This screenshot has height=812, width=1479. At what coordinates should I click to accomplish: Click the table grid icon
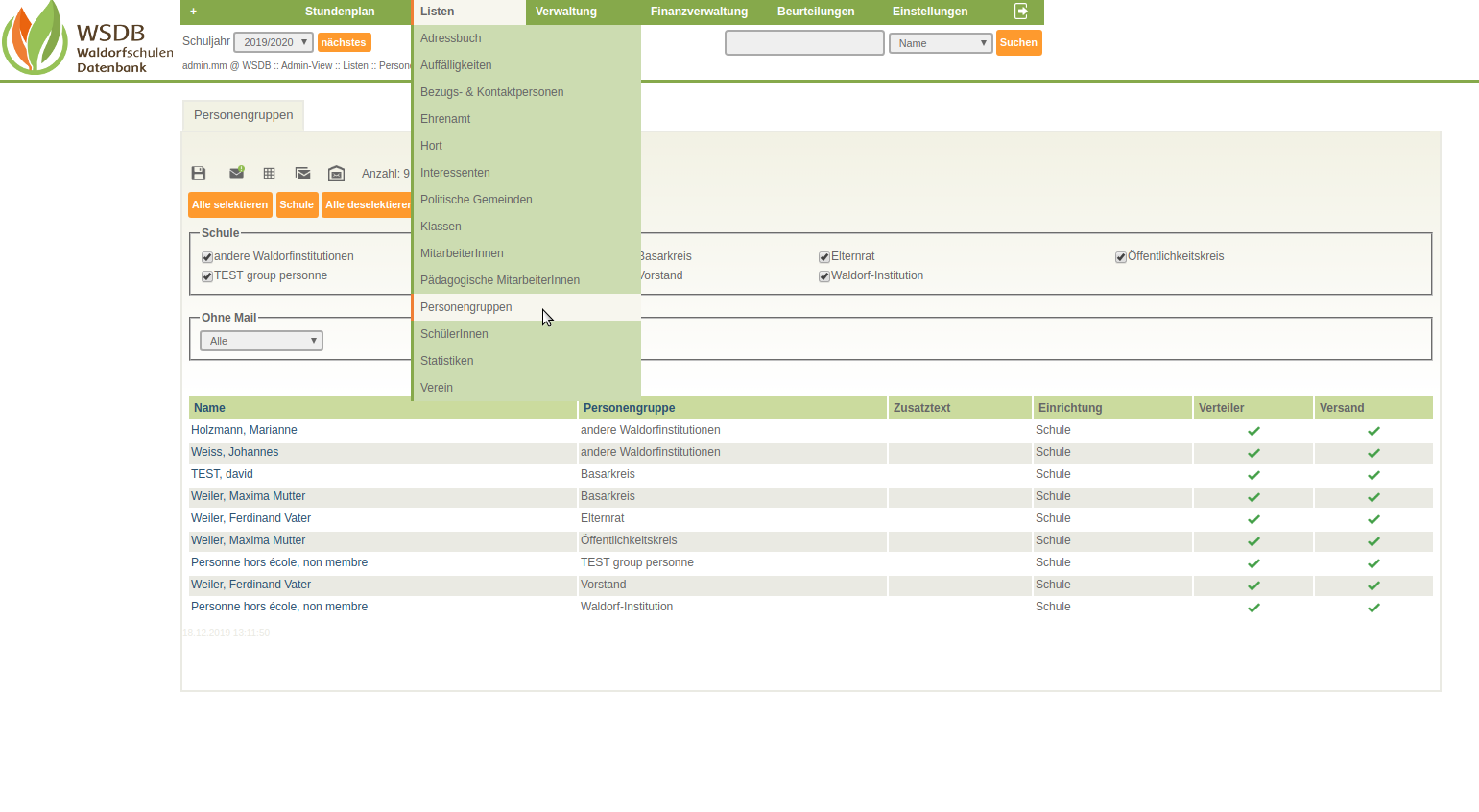[x=270, y=174]
